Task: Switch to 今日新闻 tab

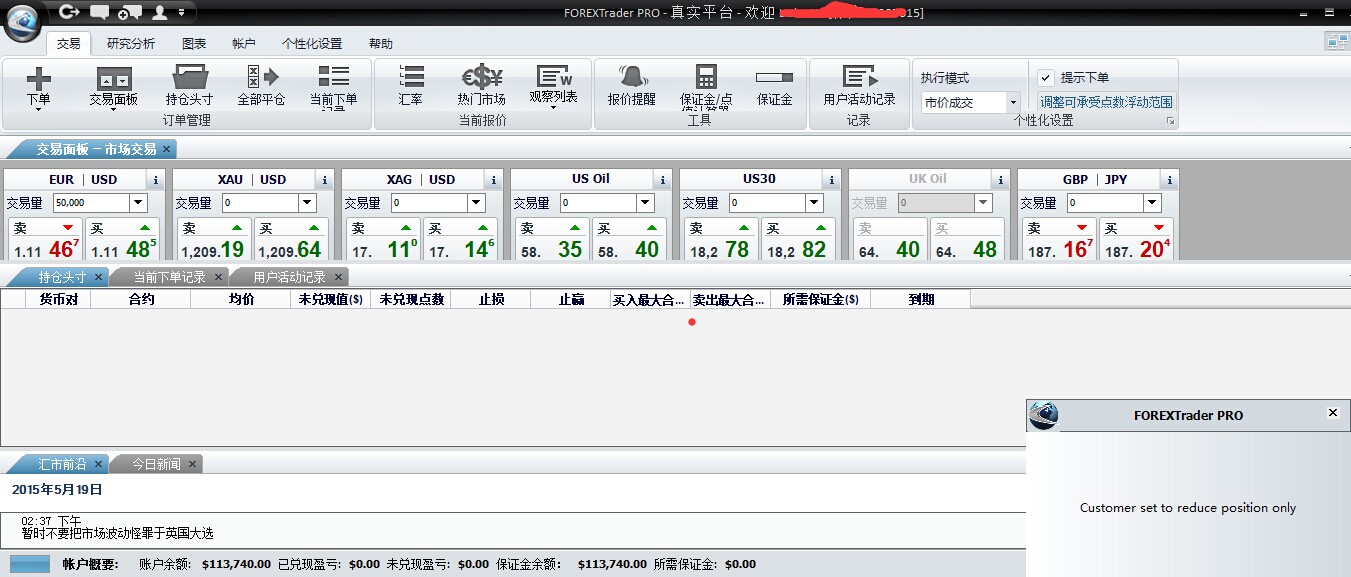Action: 157,464
